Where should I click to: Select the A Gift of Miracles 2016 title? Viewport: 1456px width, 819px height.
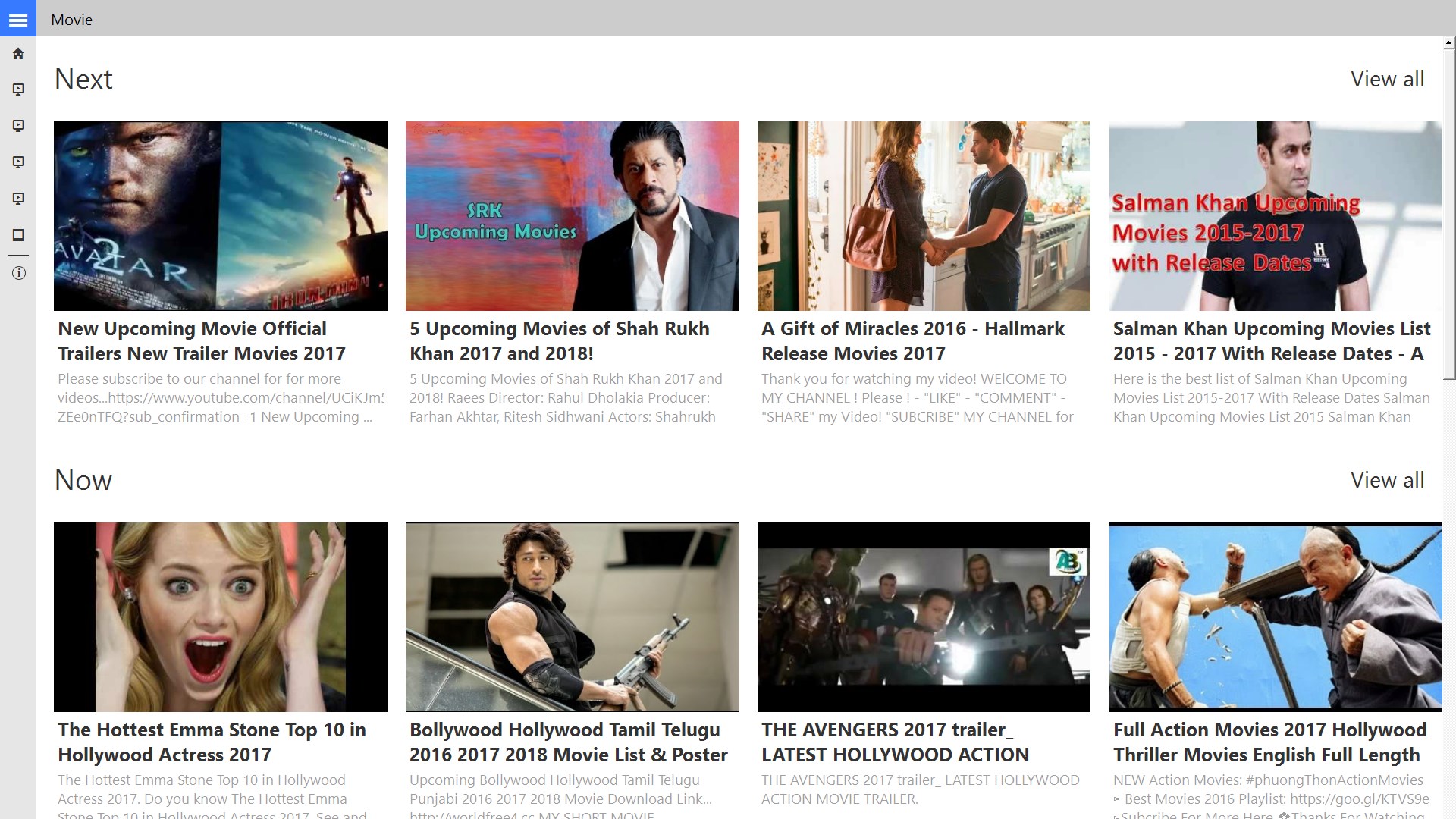pyautogui.click(x=912, y=341)
